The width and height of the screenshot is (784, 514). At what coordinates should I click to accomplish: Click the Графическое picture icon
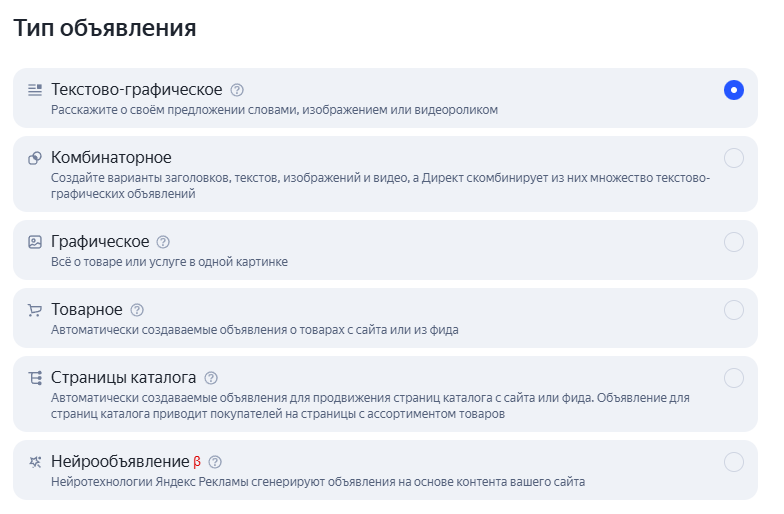34,242
